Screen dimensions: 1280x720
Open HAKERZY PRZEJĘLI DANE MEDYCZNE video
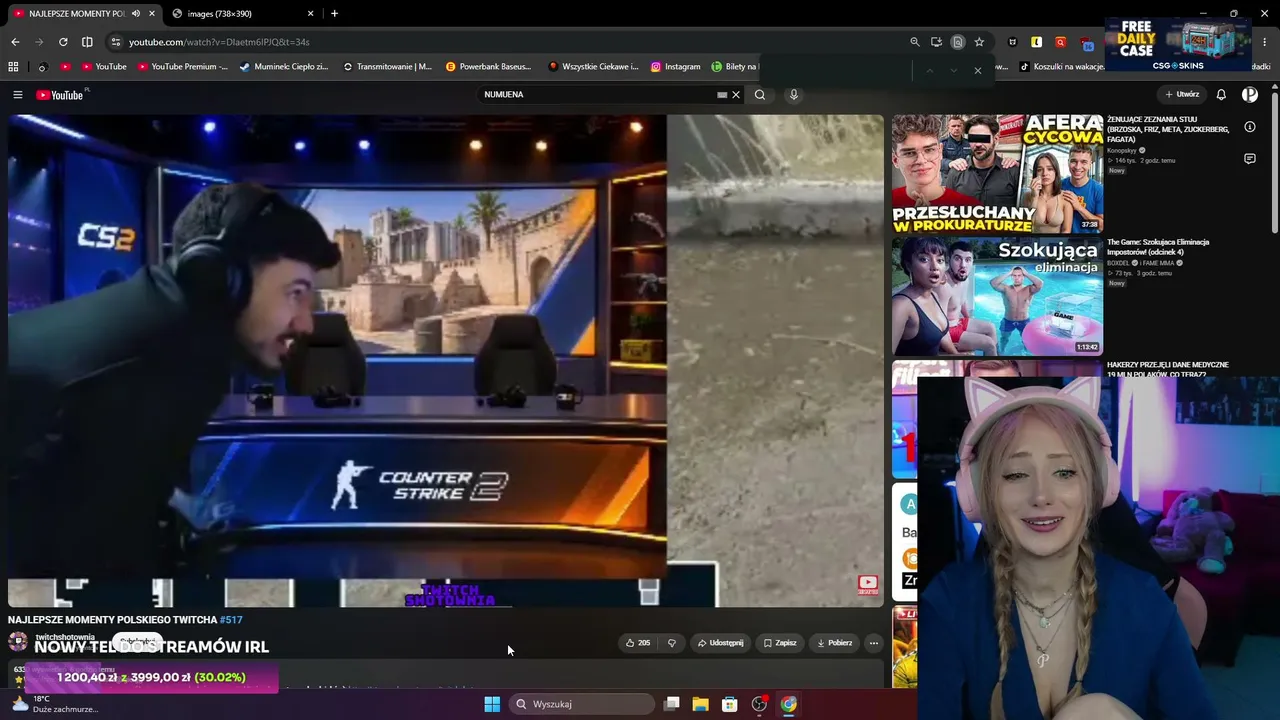[x=1168, y=369]
